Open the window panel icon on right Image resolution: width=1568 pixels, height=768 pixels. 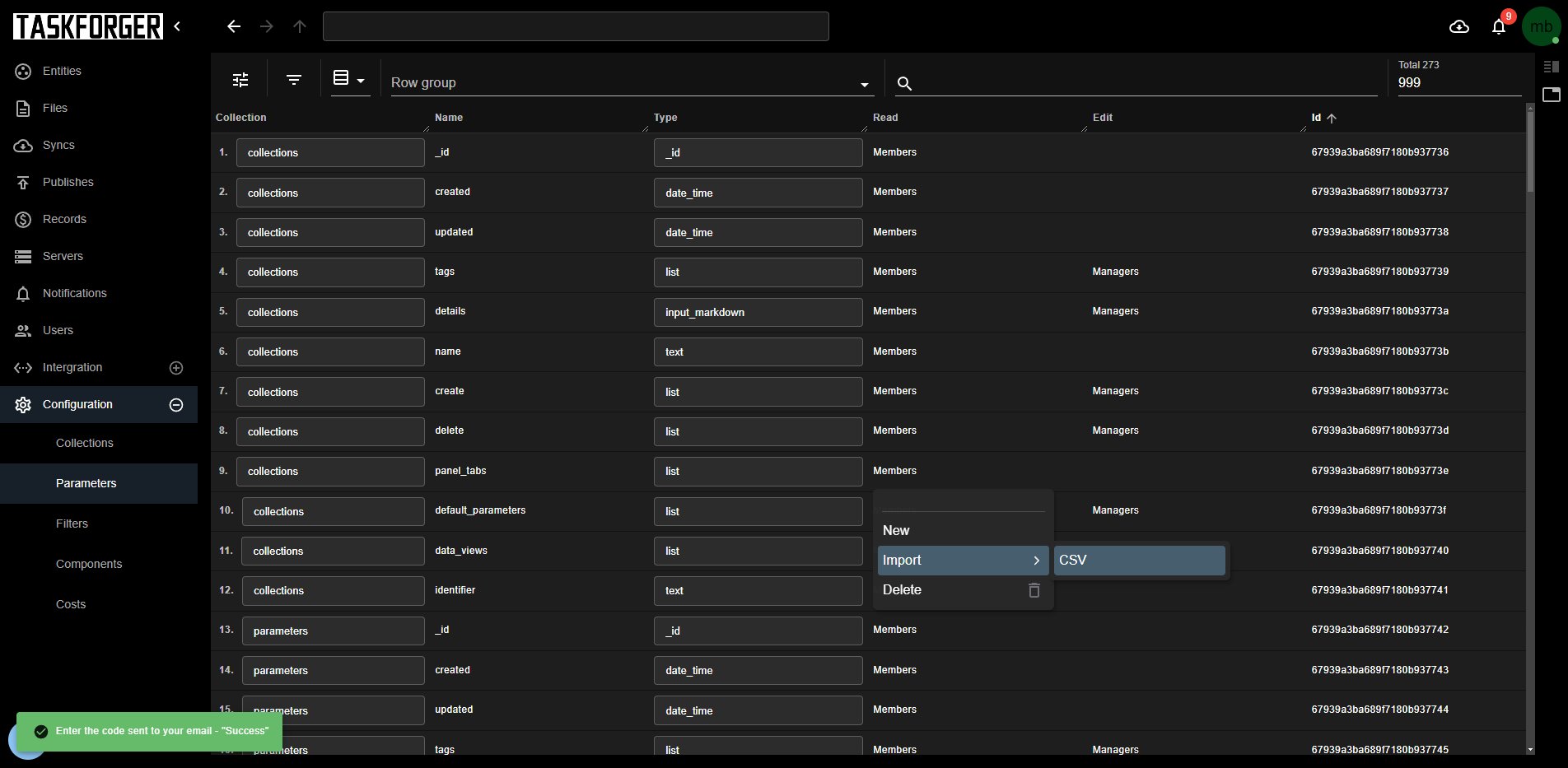[1552, 95]
